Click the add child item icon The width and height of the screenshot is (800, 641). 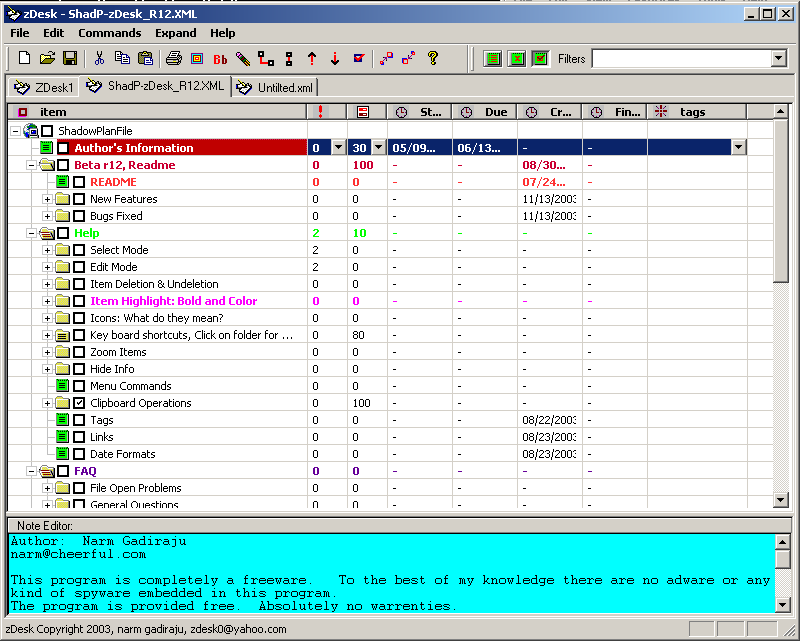click(266, 59)
